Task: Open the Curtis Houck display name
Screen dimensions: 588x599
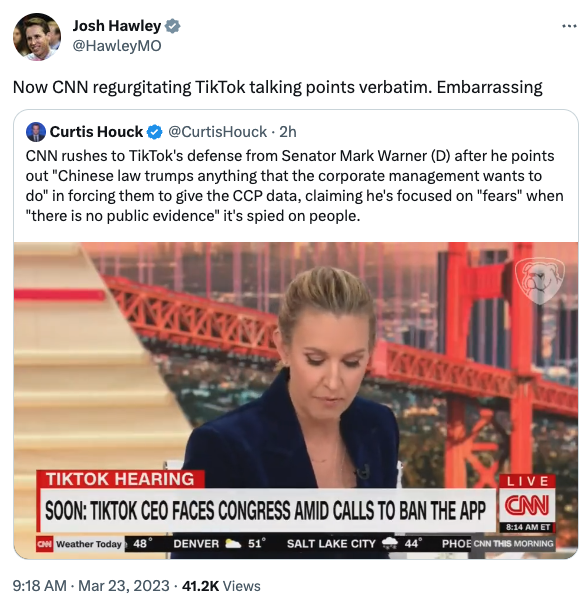Action: tap(96, 132)
